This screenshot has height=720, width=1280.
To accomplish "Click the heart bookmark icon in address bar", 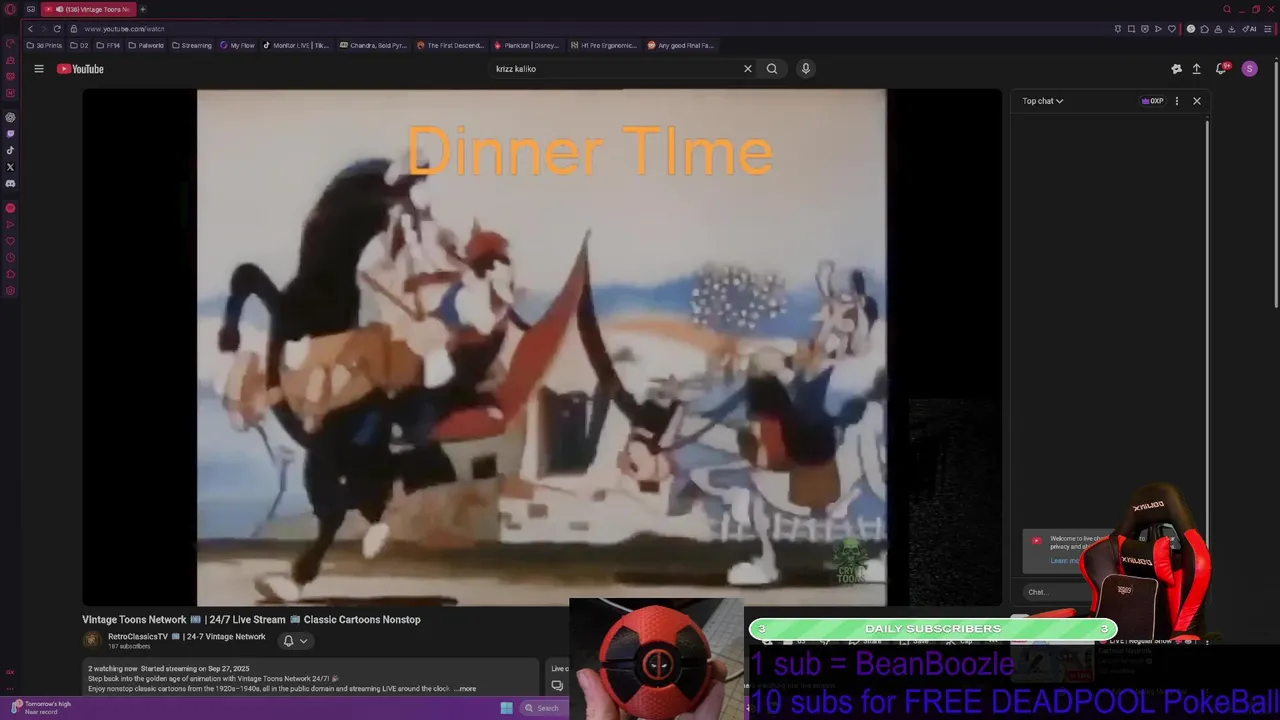I will pos(1171,29).
